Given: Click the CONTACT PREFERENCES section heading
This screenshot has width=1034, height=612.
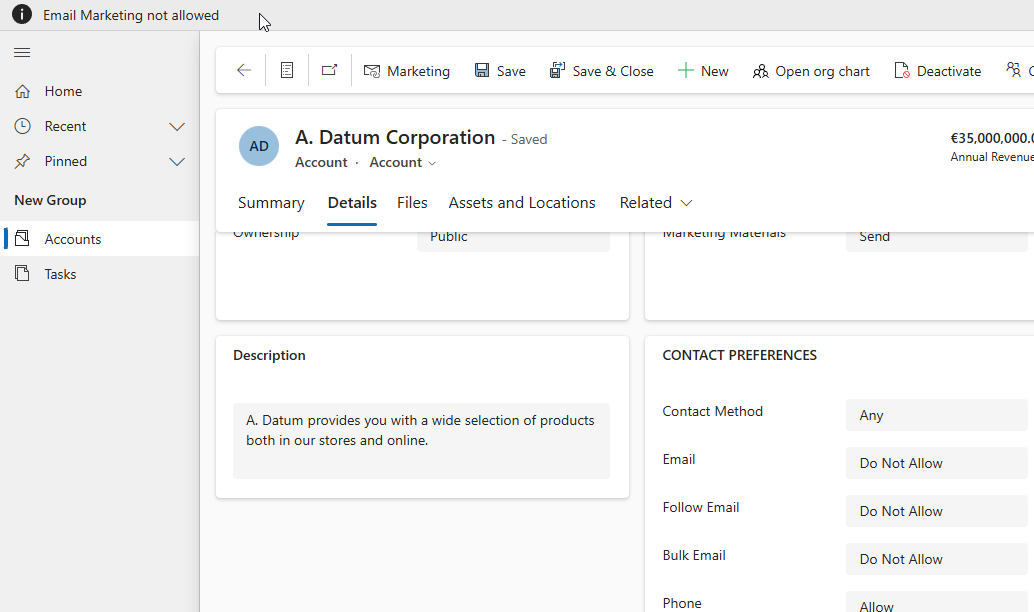Looking at the screenshot, I should click(x=739, y=355).
